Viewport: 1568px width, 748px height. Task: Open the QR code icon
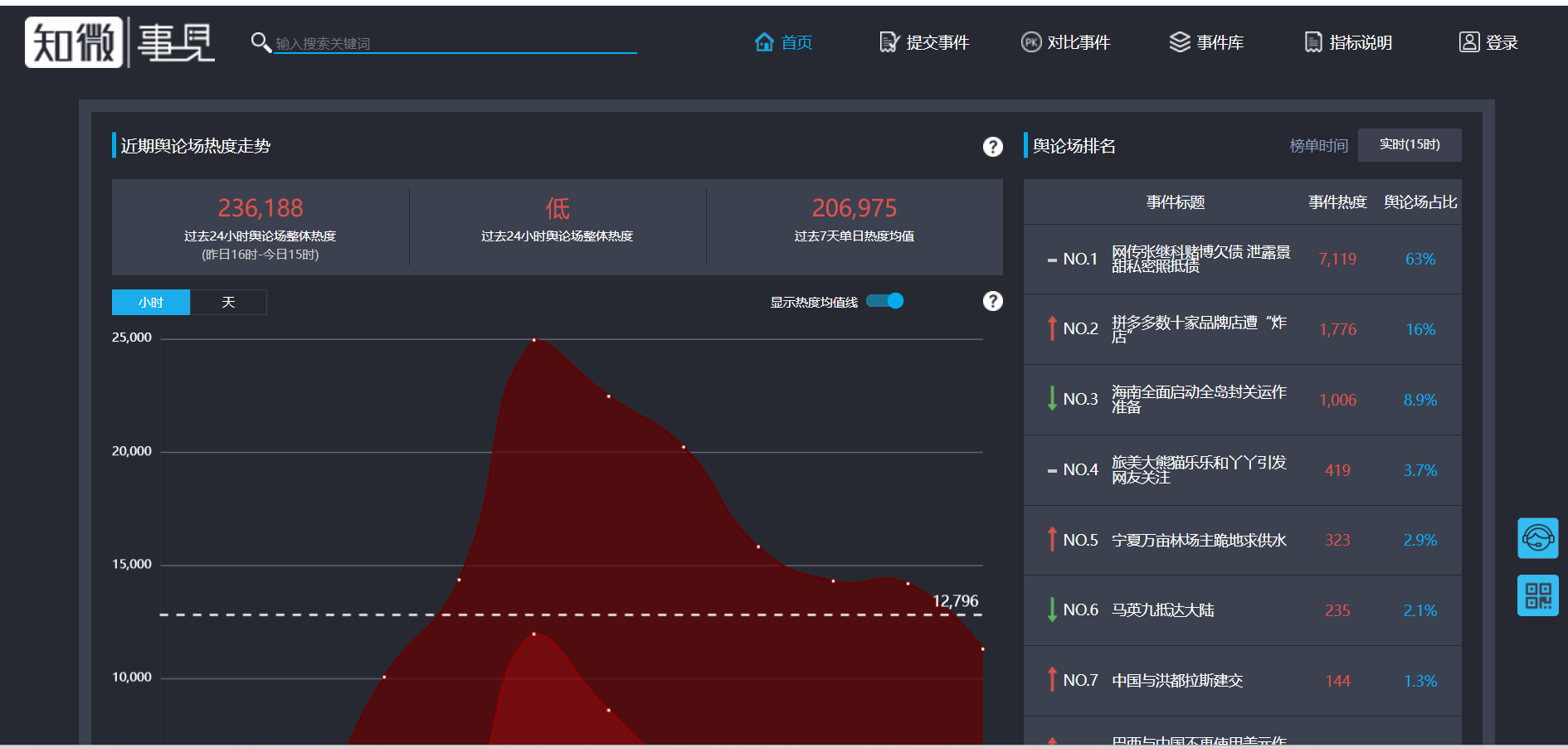pyautogui.click(x=1537, y=595)
